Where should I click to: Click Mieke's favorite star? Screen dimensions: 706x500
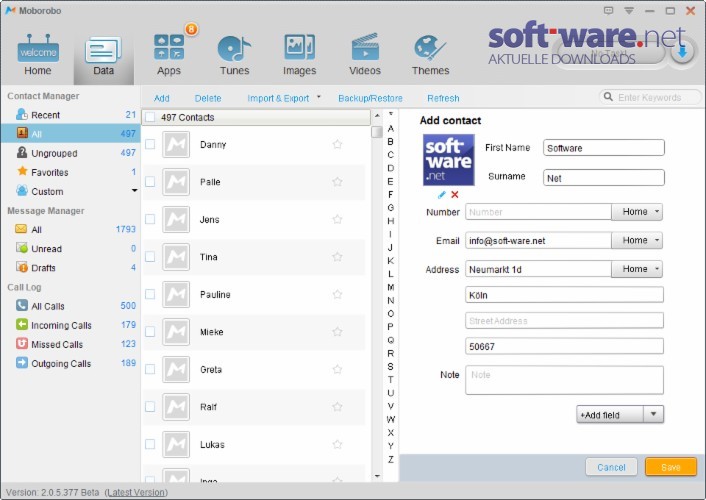coord(337,332)
